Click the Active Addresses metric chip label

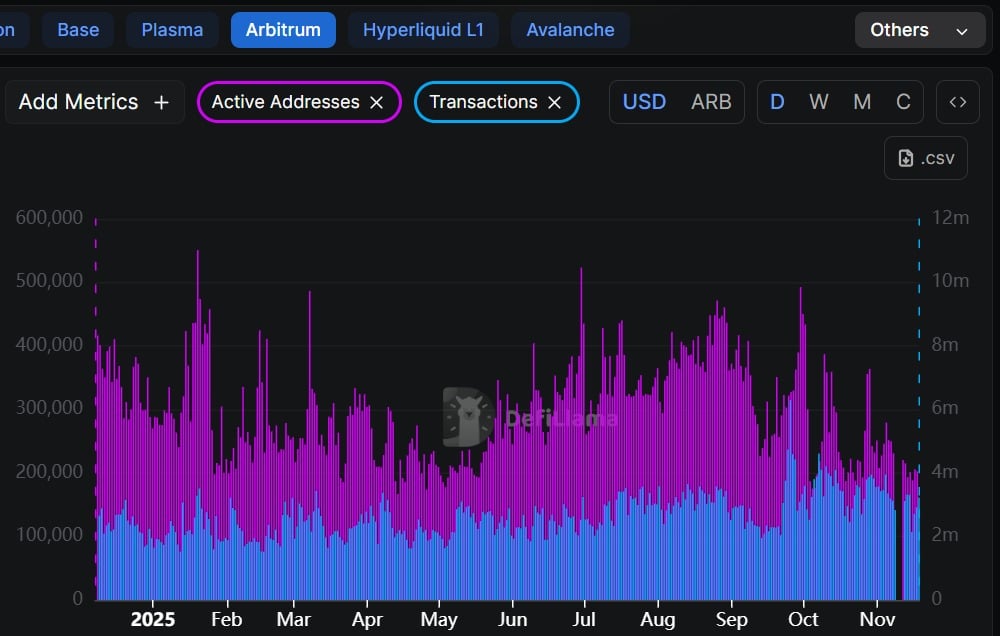[286, 102]
